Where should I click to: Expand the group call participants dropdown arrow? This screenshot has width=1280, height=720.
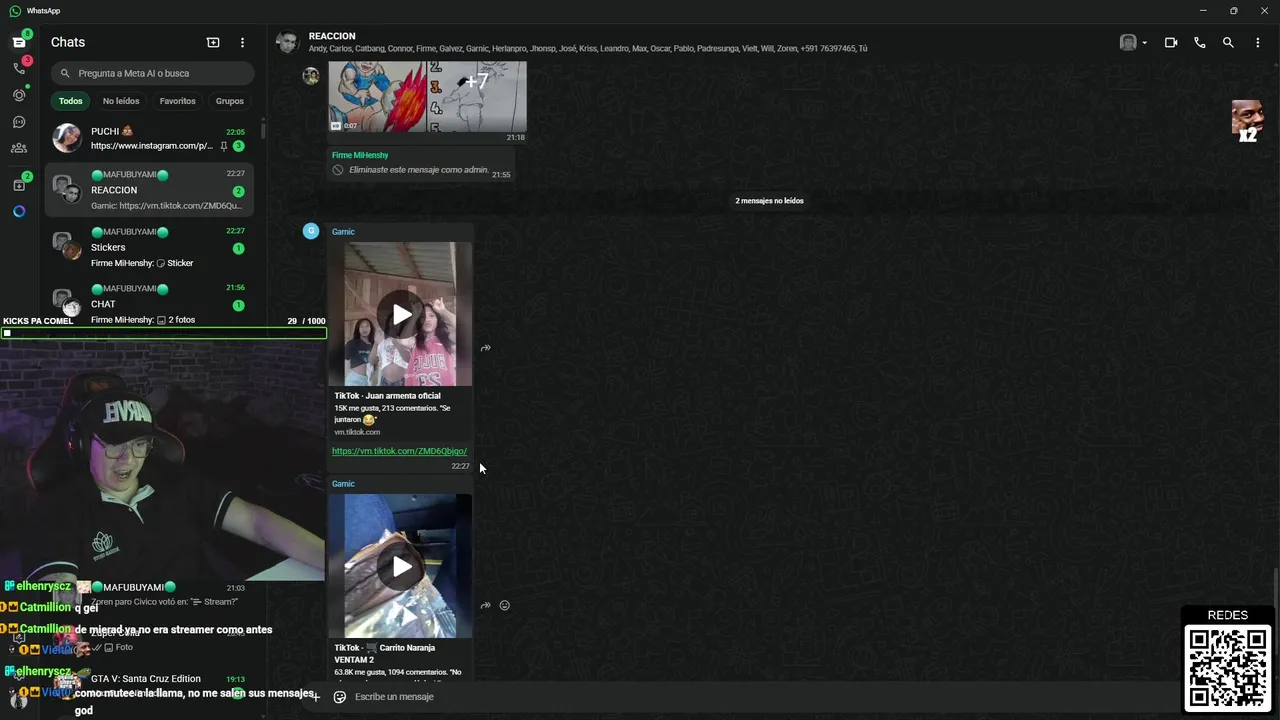[x=1144, y=43]
